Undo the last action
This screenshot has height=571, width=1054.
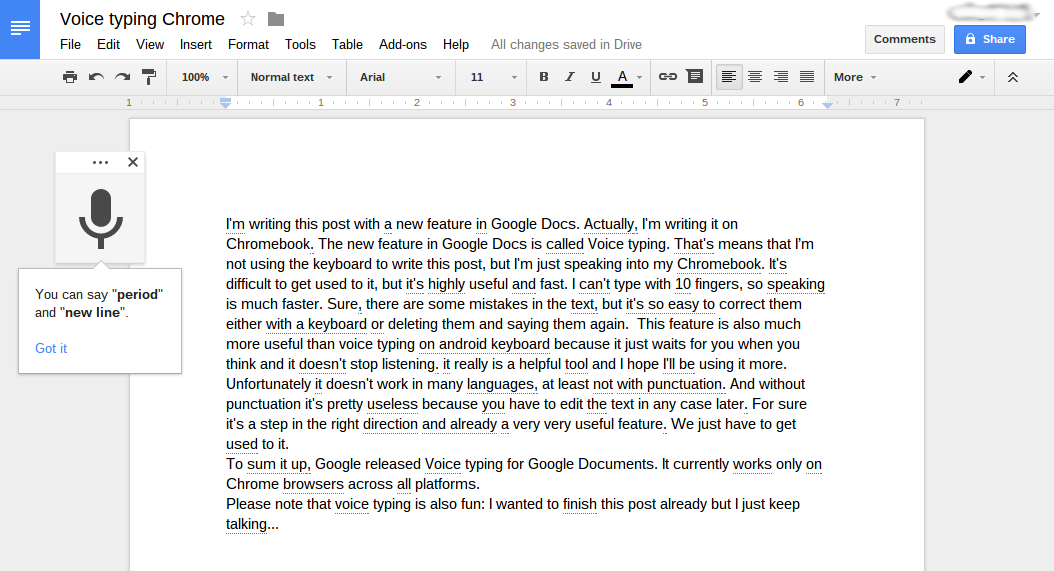click(x=96, y=77)
